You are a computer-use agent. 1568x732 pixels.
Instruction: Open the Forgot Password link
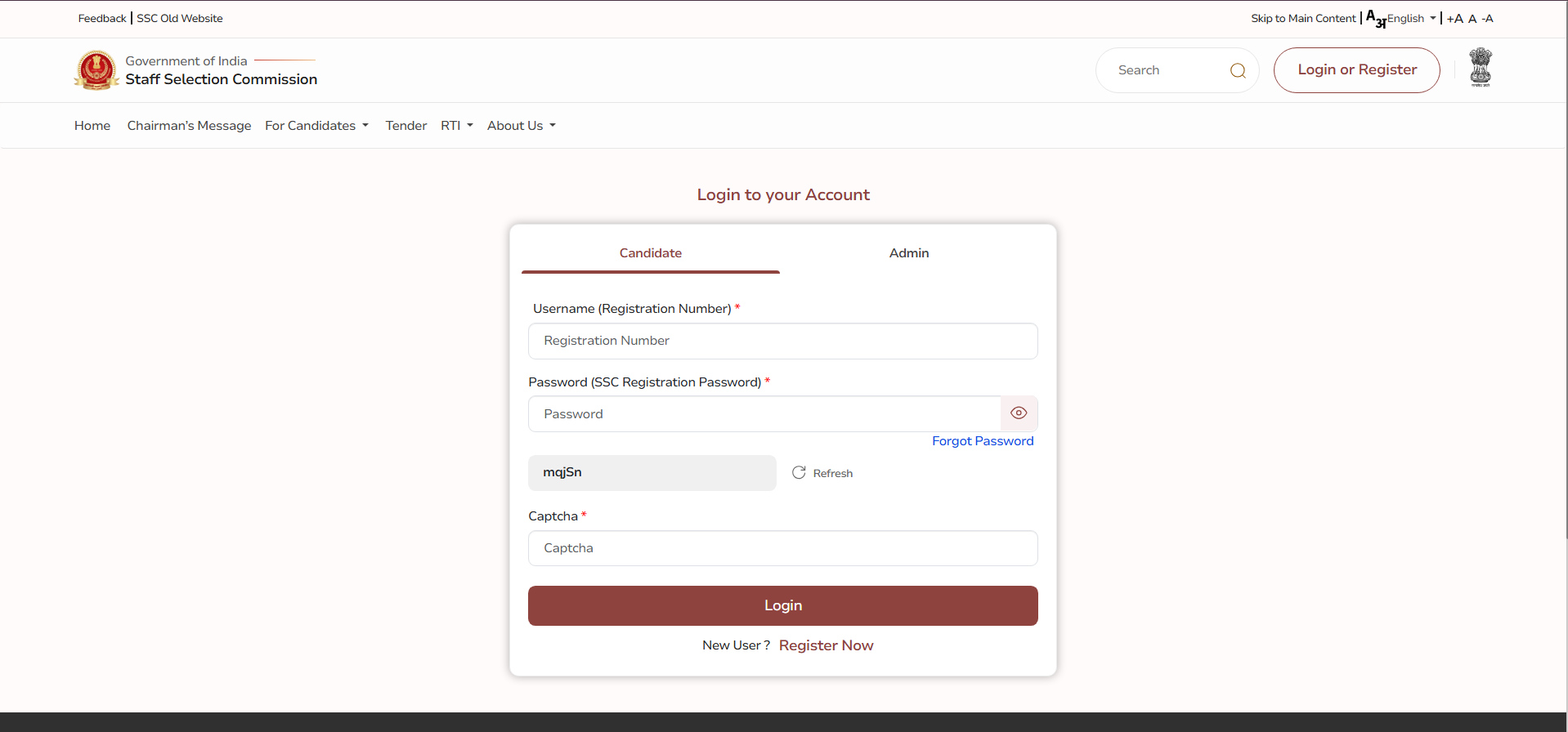(x=982, y=441)
